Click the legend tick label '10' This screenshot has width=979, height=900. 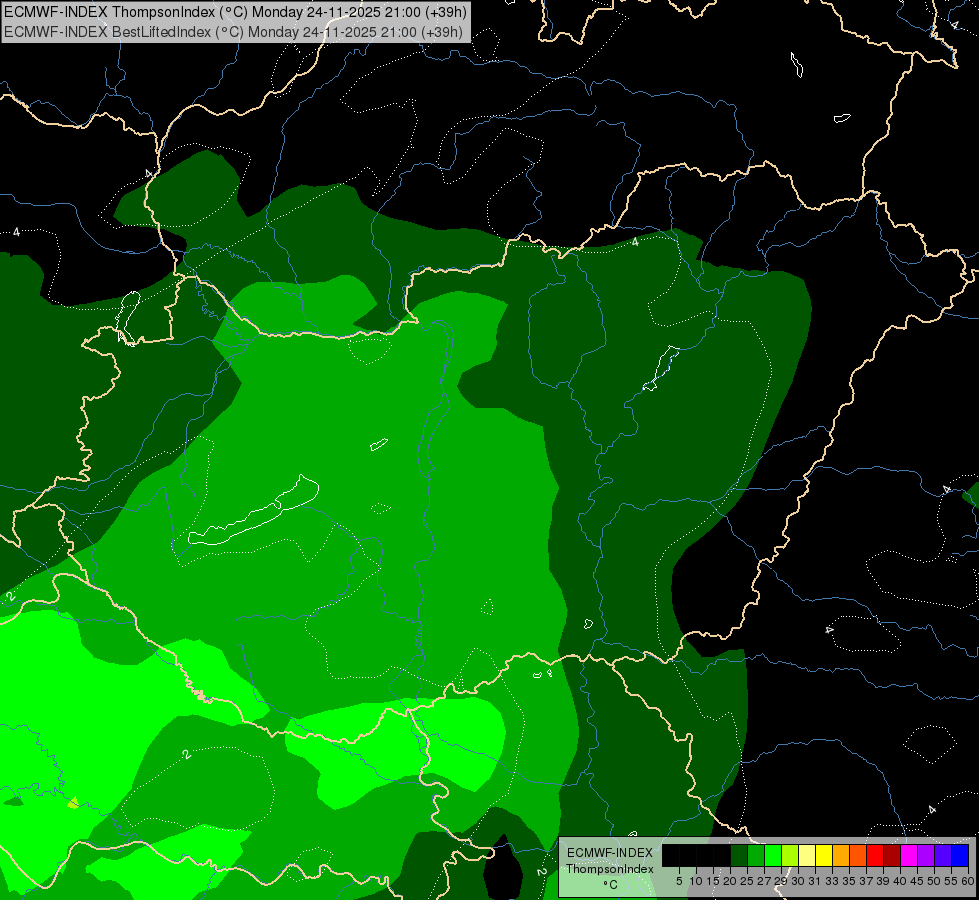pos(696,881)
